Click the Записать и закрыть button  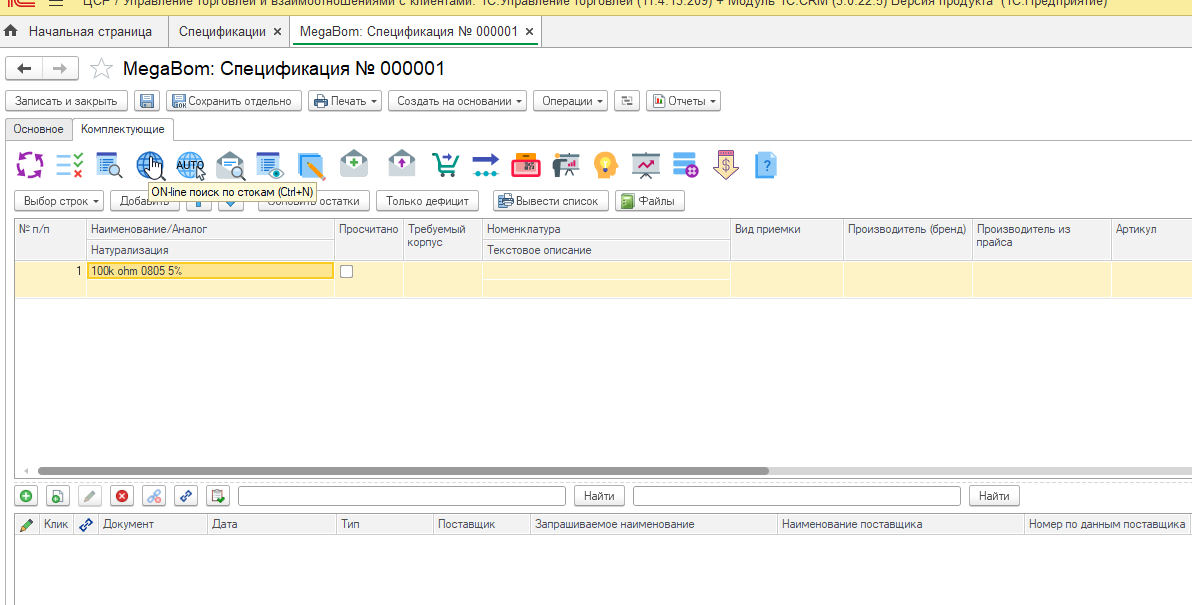click(x=66, y=101)
